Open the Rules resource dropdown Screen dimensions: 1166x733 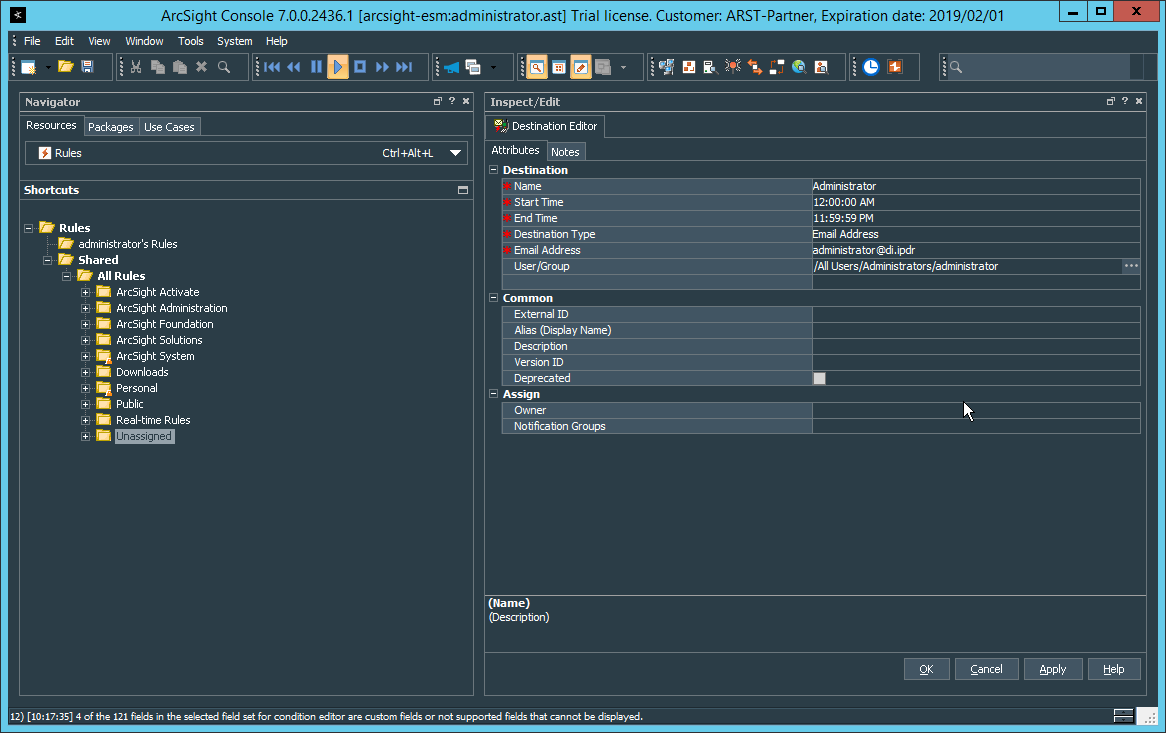456,153
